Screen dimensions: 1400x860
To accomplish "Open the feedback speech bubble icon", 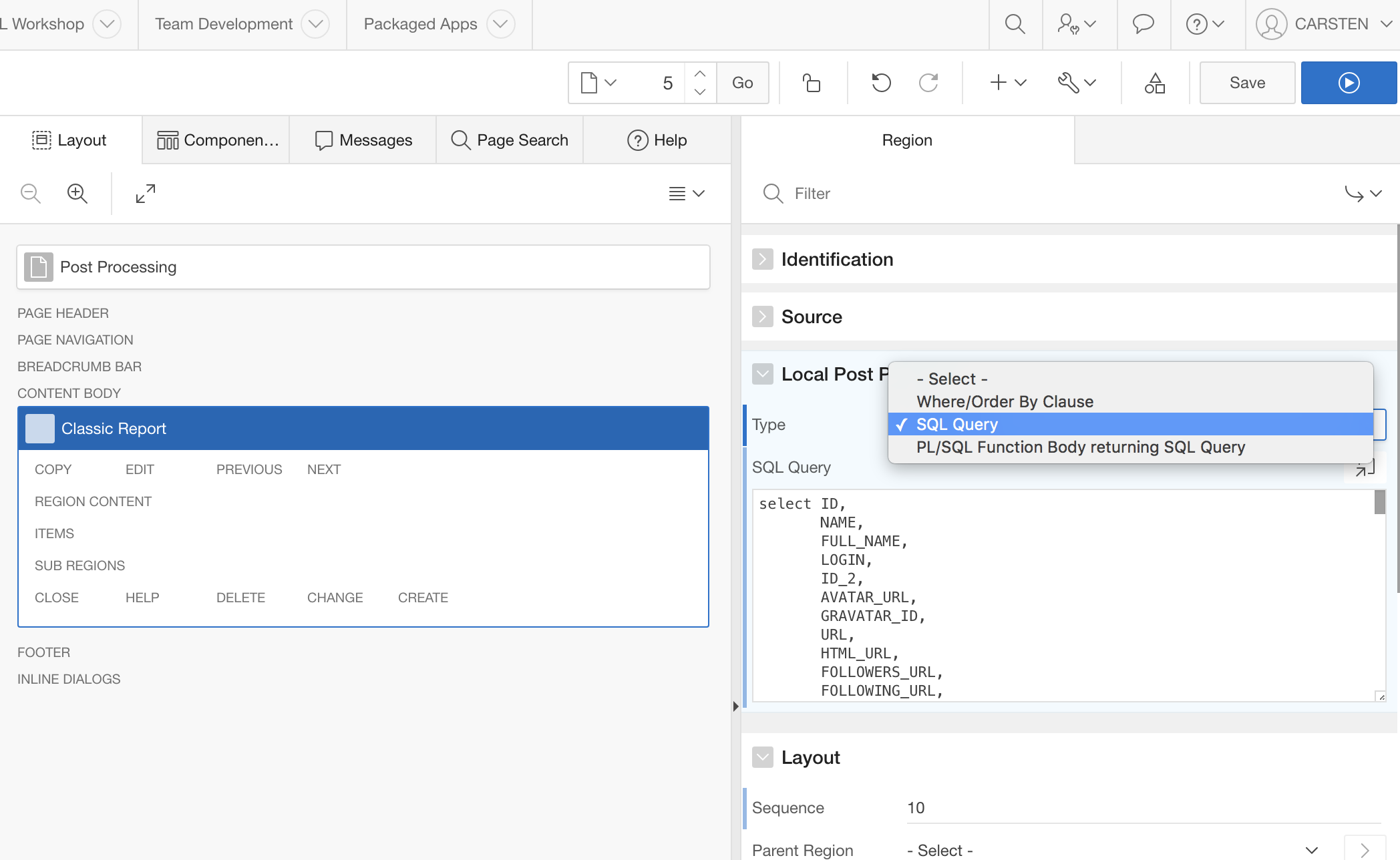I will [1143, 24].
